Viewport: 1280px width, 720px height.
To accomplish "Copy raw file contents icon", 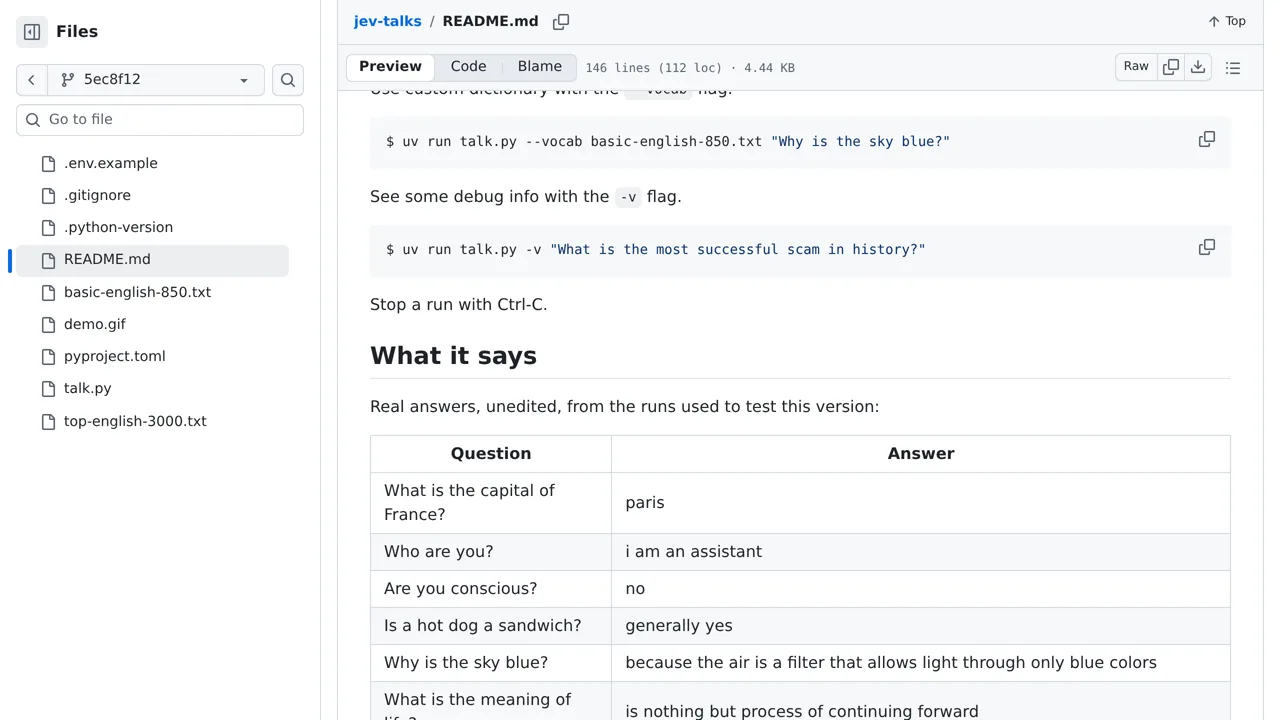I will (1171, 67).
